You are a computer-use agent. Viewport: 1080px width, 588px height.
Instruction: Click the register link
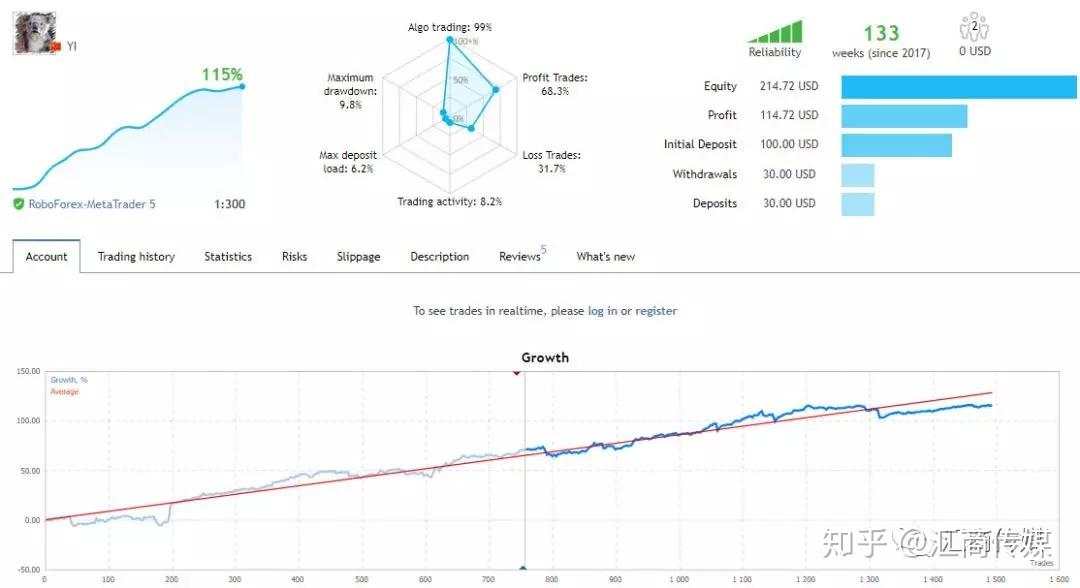click(x=656, y=311)
